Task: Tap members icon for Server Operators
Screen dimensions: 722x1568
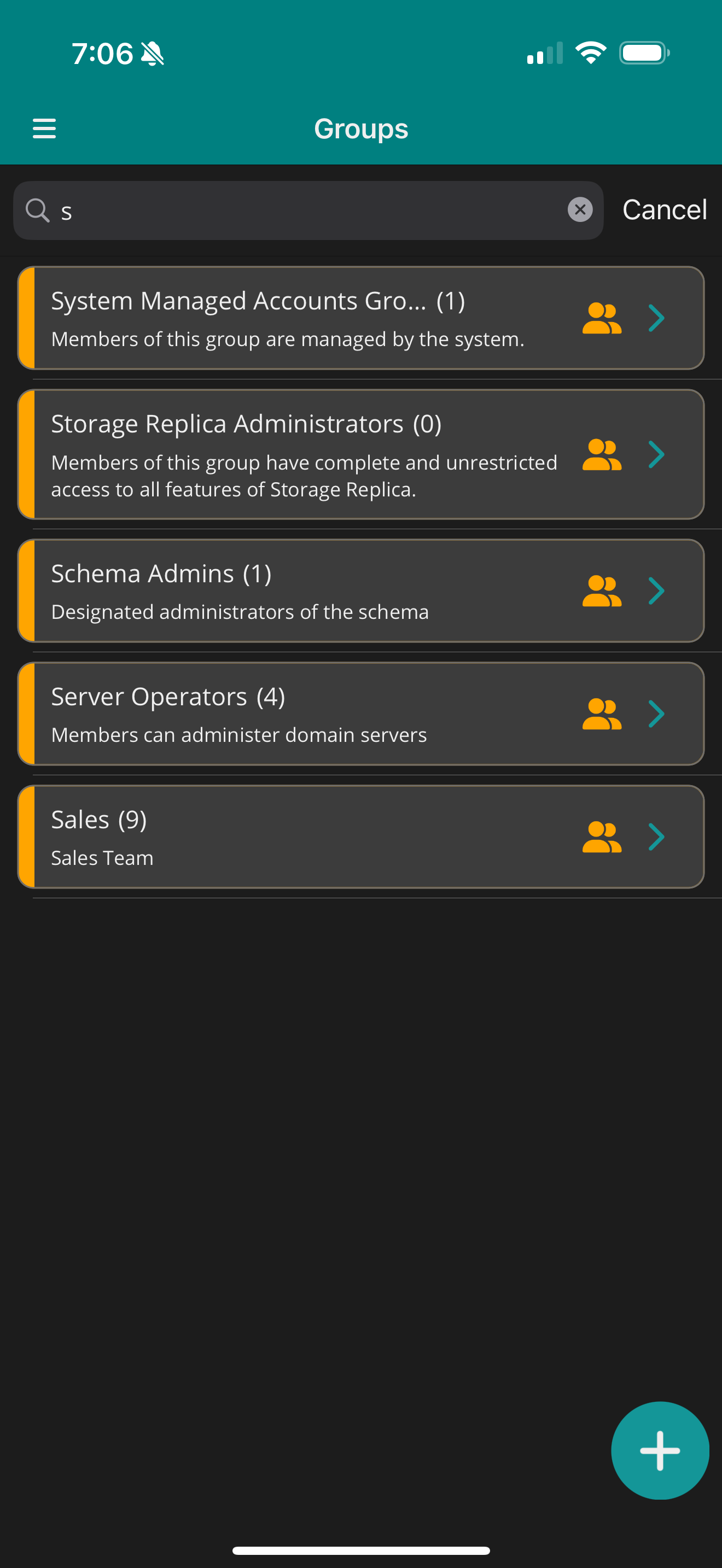Action: pyautogui.click(x=602, y=714)
